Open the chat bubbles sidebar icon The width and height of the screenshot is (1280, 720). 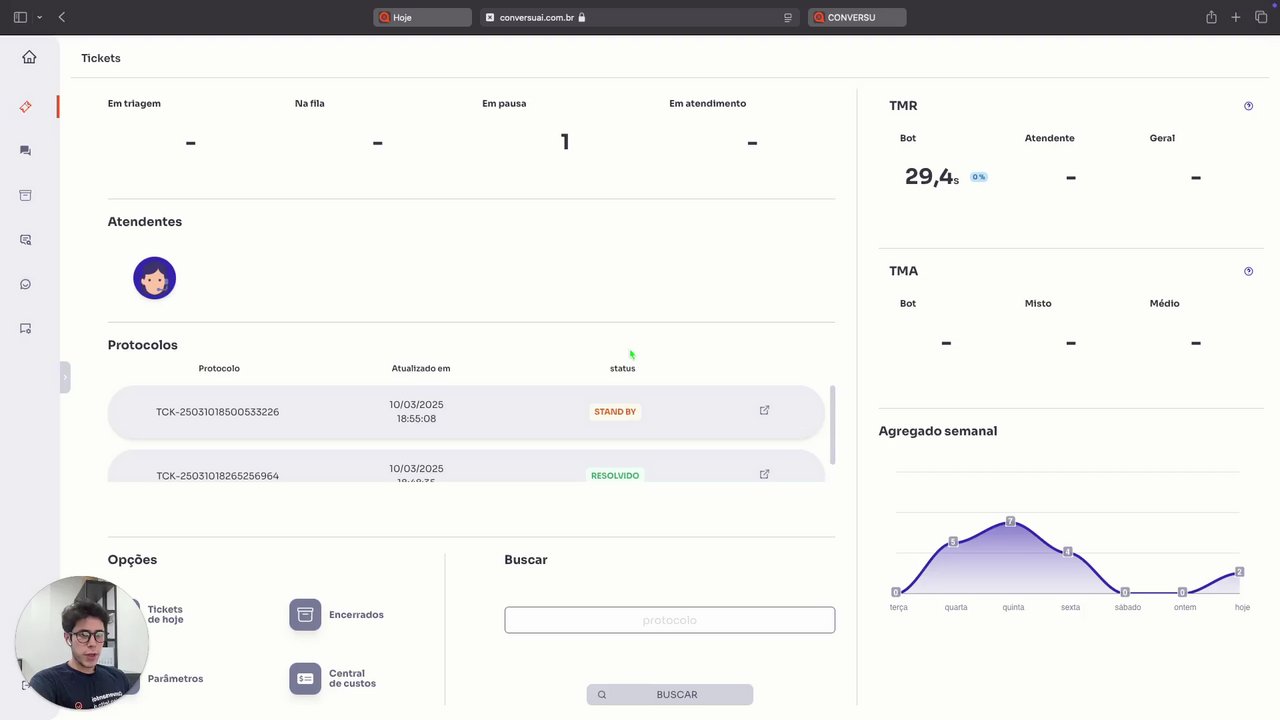click(26, 151)
